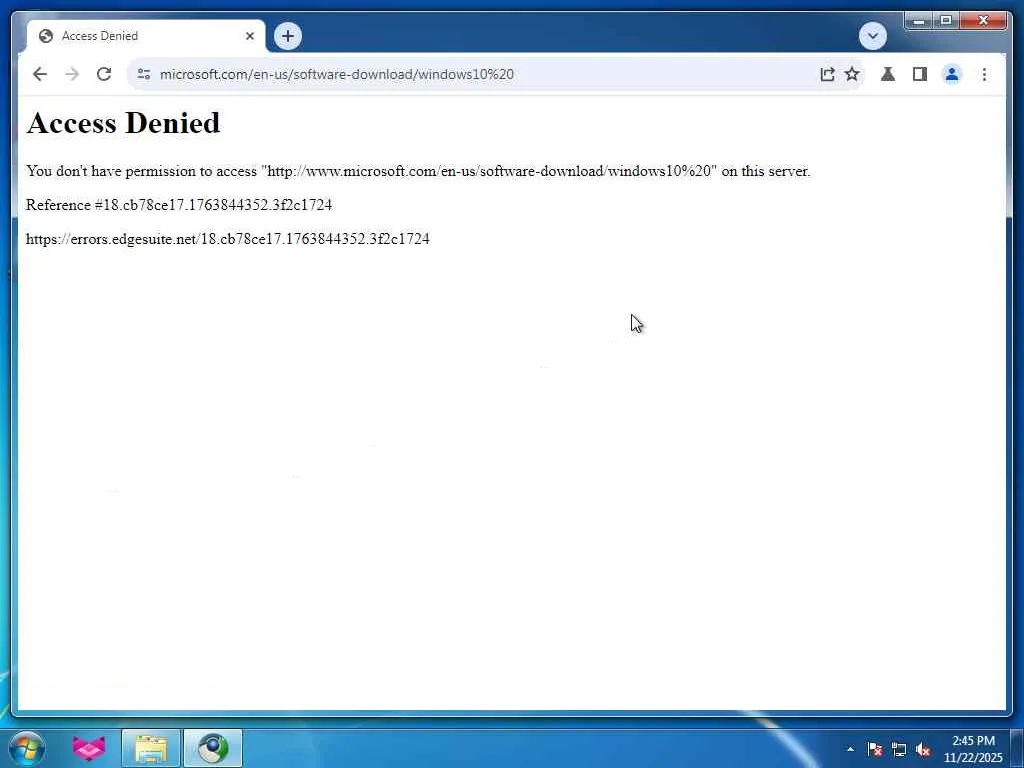Share this page icon in address bar

(x=827, y=74)
